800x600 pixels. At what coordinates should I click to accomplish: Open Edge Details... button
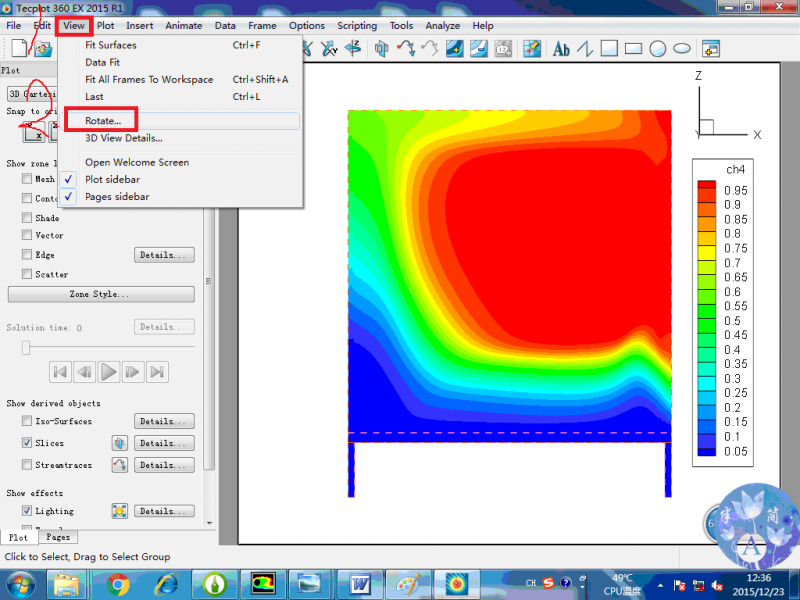pos(164,255)
